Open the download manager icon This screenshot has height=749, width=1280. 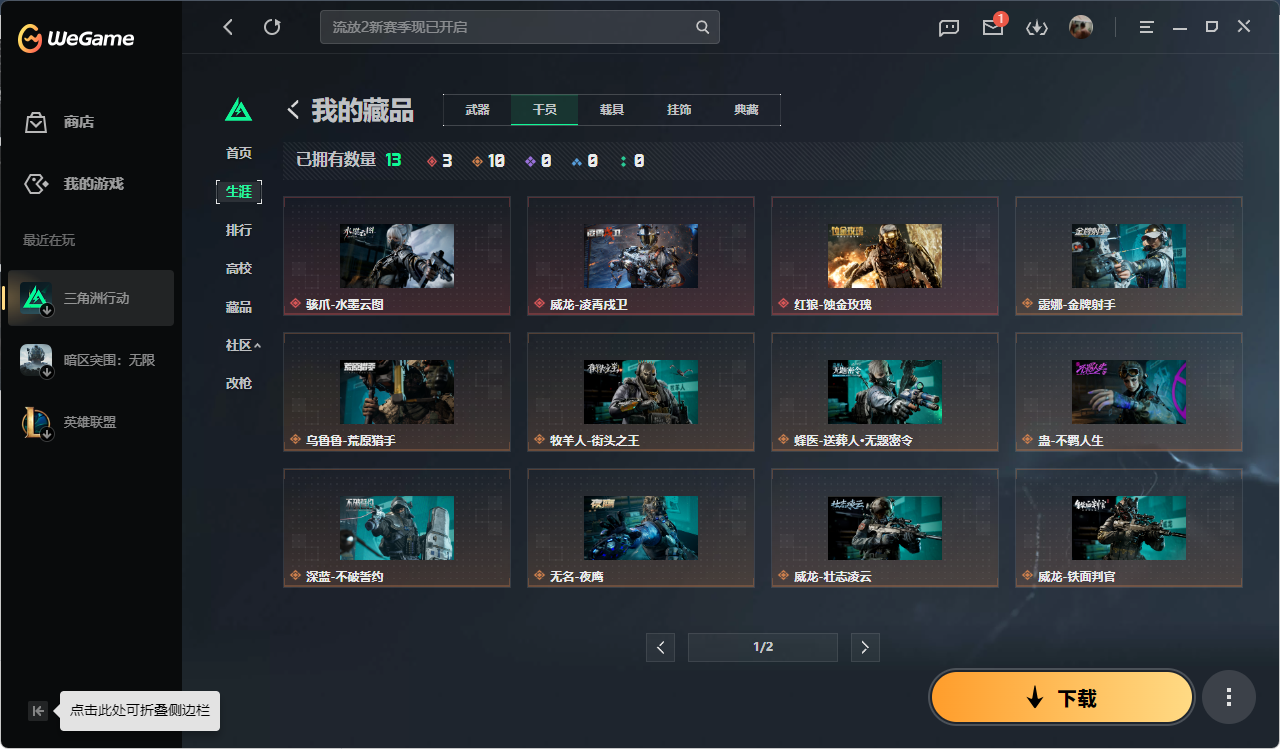pyautogui.click(x=1037, y=28)
